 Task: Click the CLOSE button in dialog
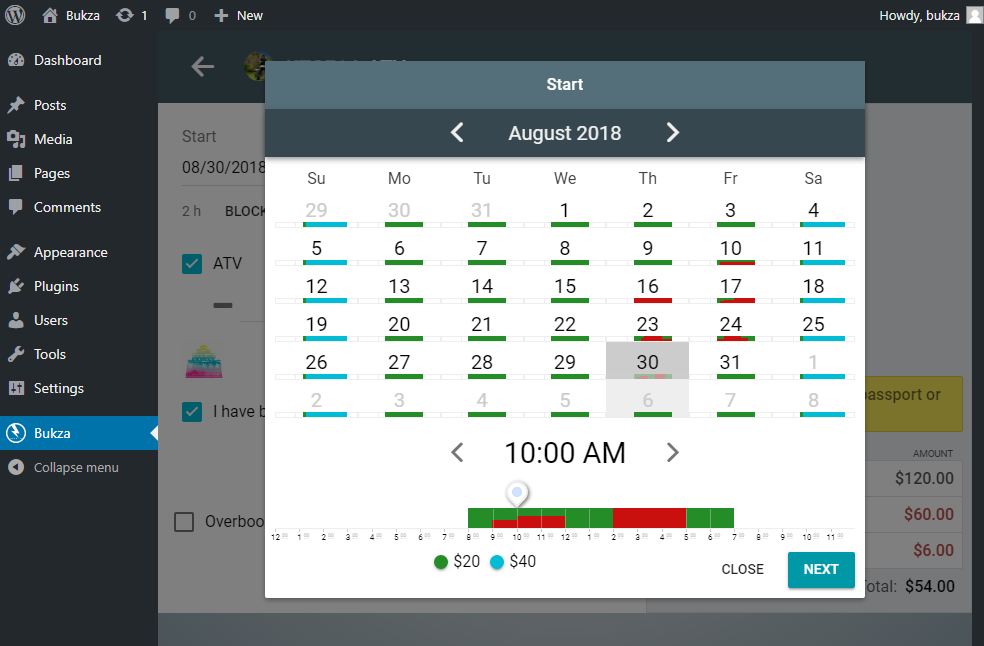click(742, 569)
